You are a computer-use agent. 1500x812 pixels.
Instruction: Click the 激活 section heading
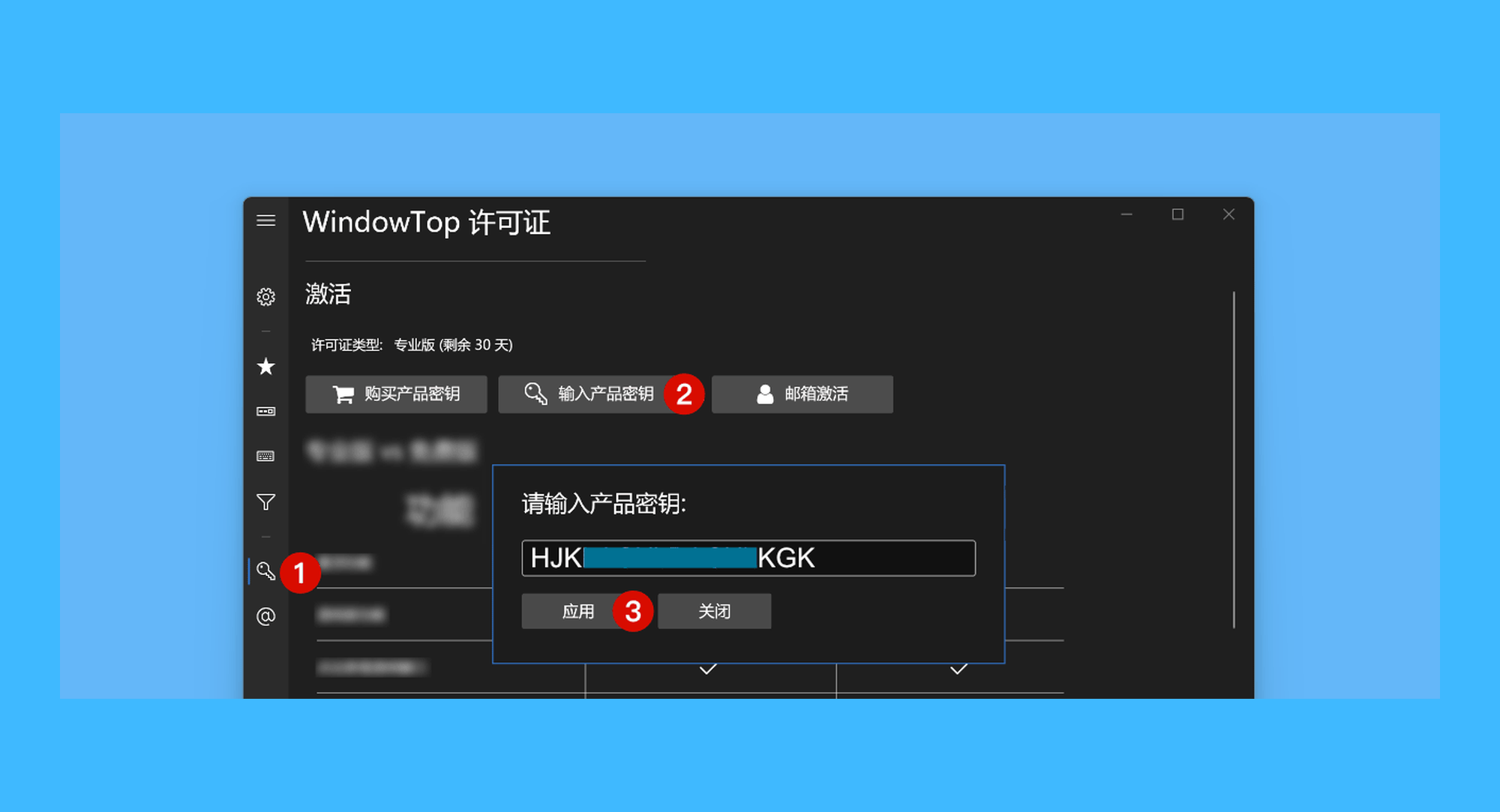[x=328, y=294]
